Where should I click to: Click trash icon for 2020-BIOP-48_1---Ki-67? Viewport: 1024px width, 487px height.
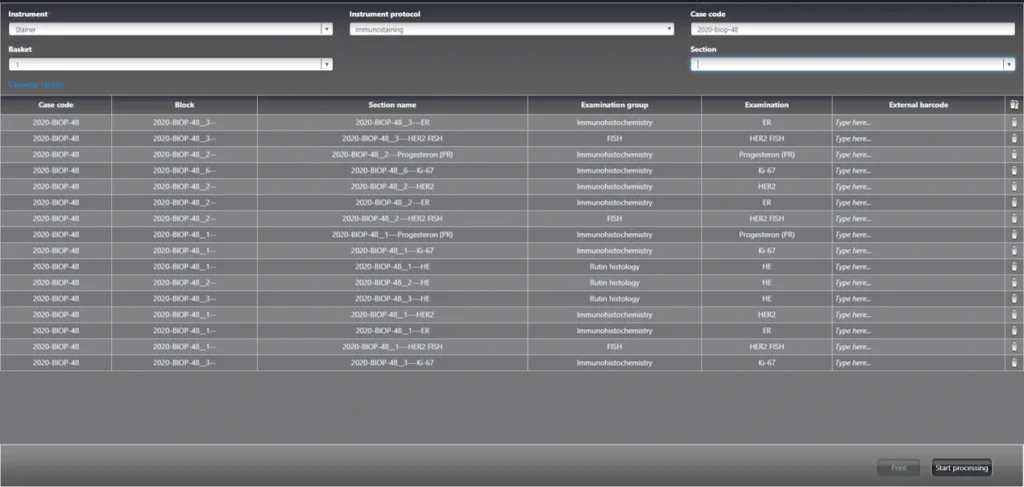1014,251
